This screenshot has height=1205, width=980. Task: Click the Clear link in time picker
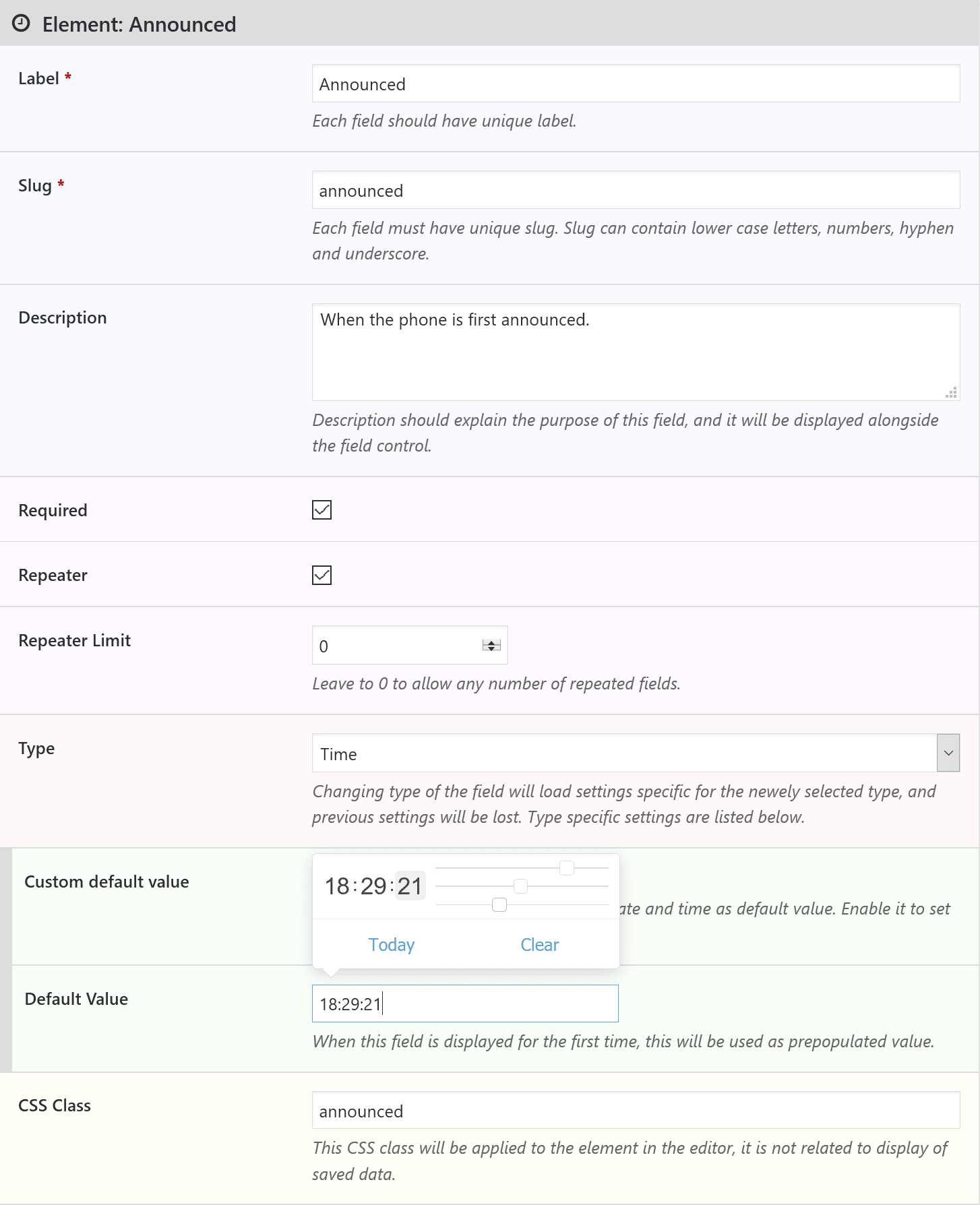tap(540, 944)
